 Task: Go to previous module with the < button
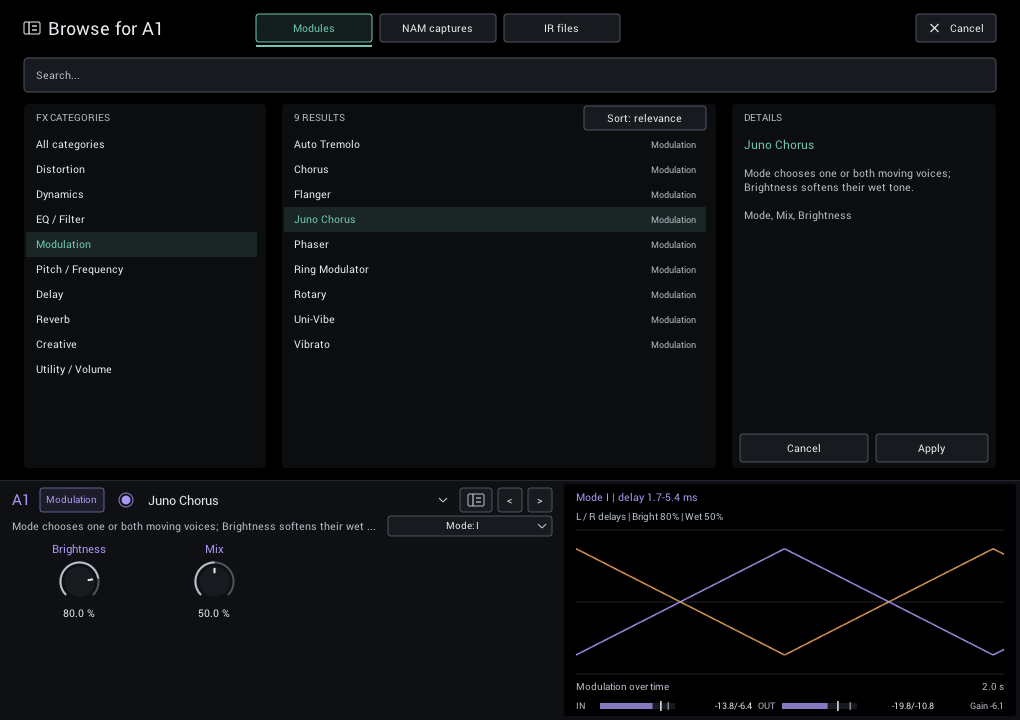pyautogui.click(x=509, y=500)
